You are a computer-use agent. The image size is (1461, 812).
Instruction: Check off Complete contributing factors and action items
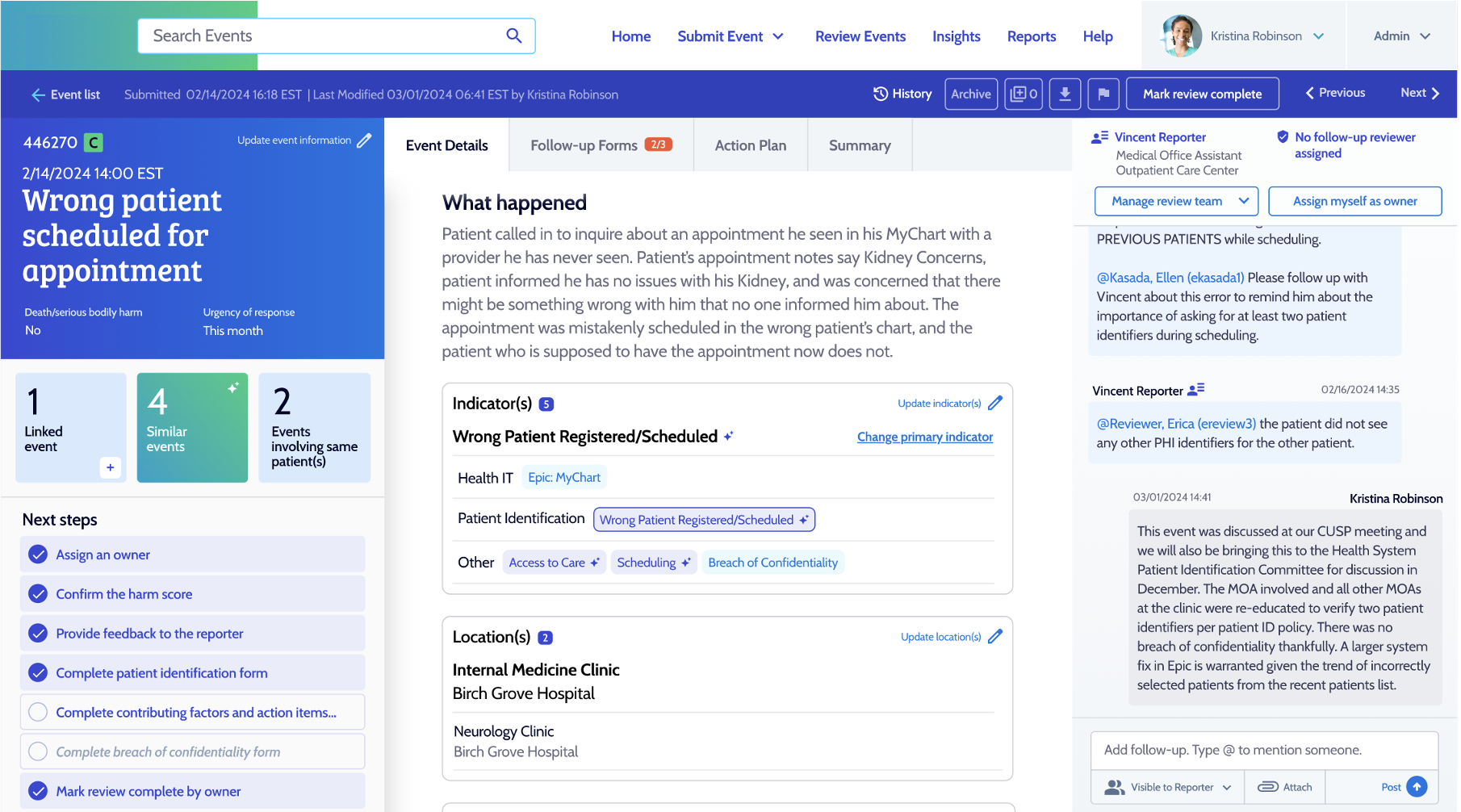[37, 711]
